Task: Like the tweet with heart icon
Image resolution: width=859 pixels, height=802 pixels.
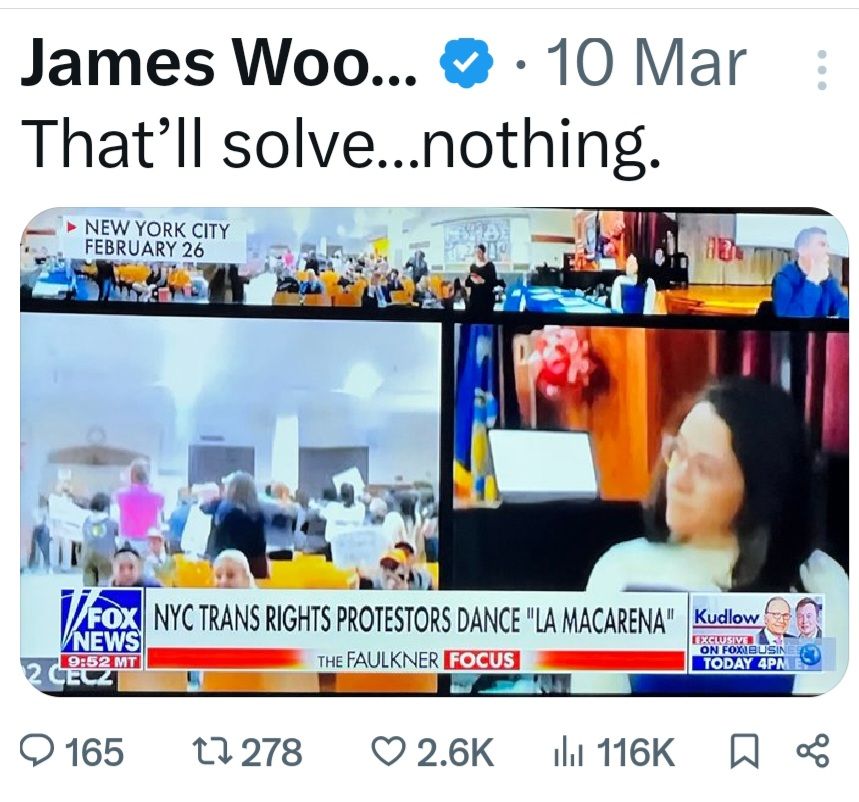Action: (x=390, y=752)
